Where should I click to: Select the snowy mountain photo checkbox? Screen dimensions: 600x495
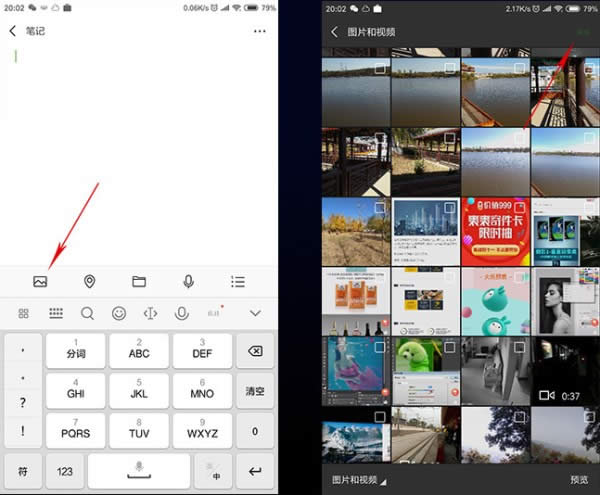click(x=380, y=417)
